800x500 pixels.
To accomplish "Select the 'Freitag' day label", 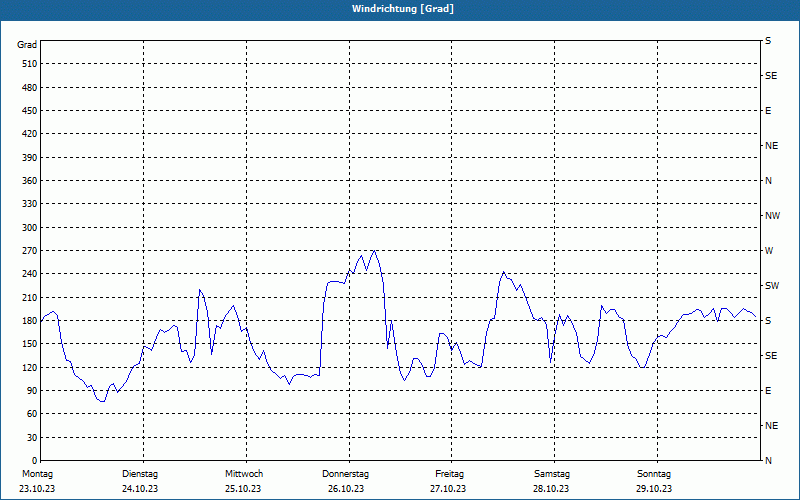I will pos(449,474).
